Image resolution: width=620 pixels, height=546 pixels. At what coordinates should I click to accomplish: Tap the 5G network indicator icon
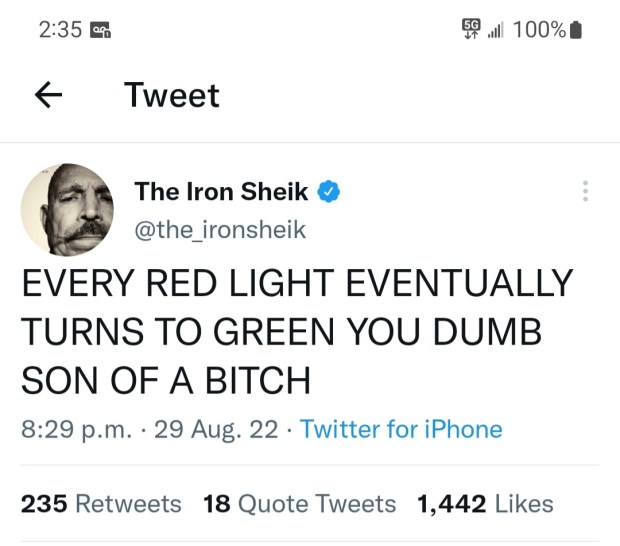(x=470, y=28)
